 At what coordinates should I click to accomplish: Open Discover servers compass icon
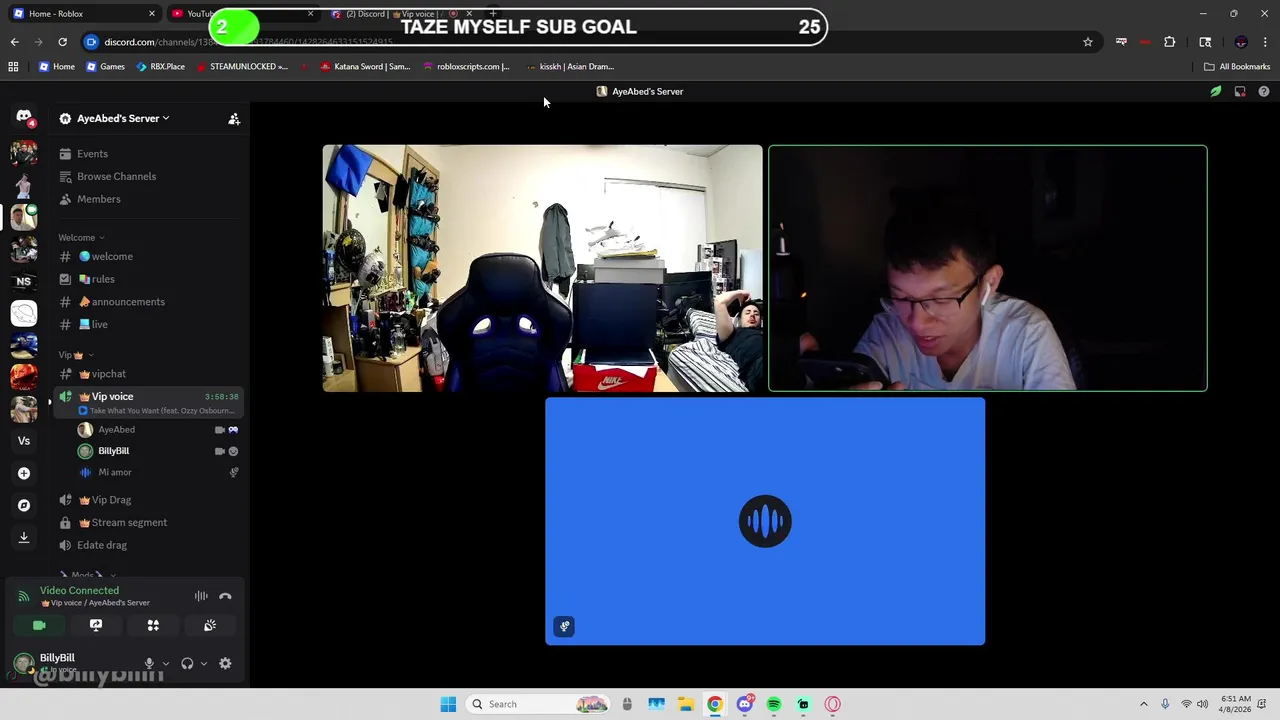coord(24,505)
